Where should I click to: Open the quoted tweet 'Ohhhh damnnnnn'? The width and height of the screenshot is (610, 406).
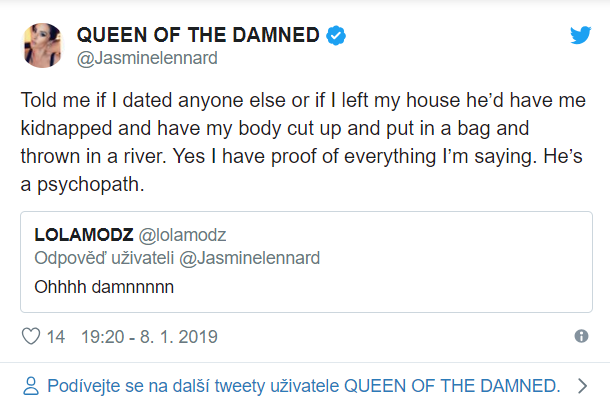pos(104,287)
